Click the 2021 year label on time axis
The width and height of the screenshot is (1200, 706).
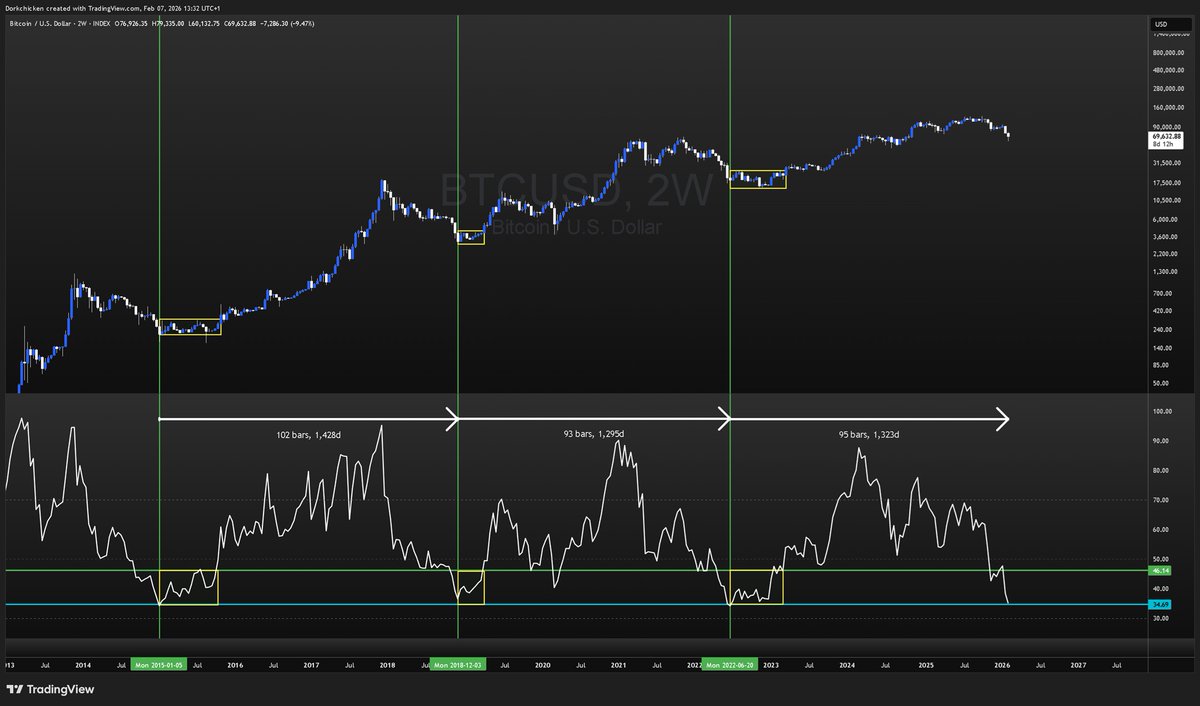coord(619,664)
